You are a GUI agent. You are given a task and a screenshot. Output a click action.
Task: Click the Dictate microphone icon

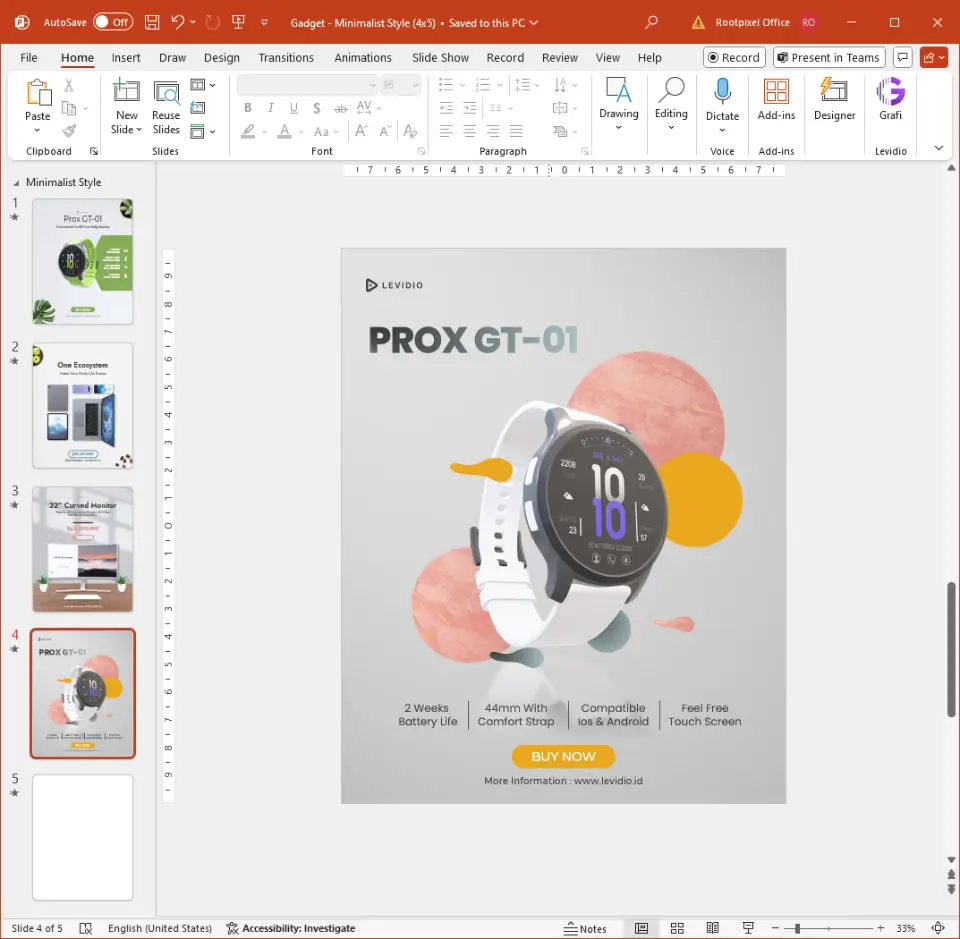click(722, 92)
